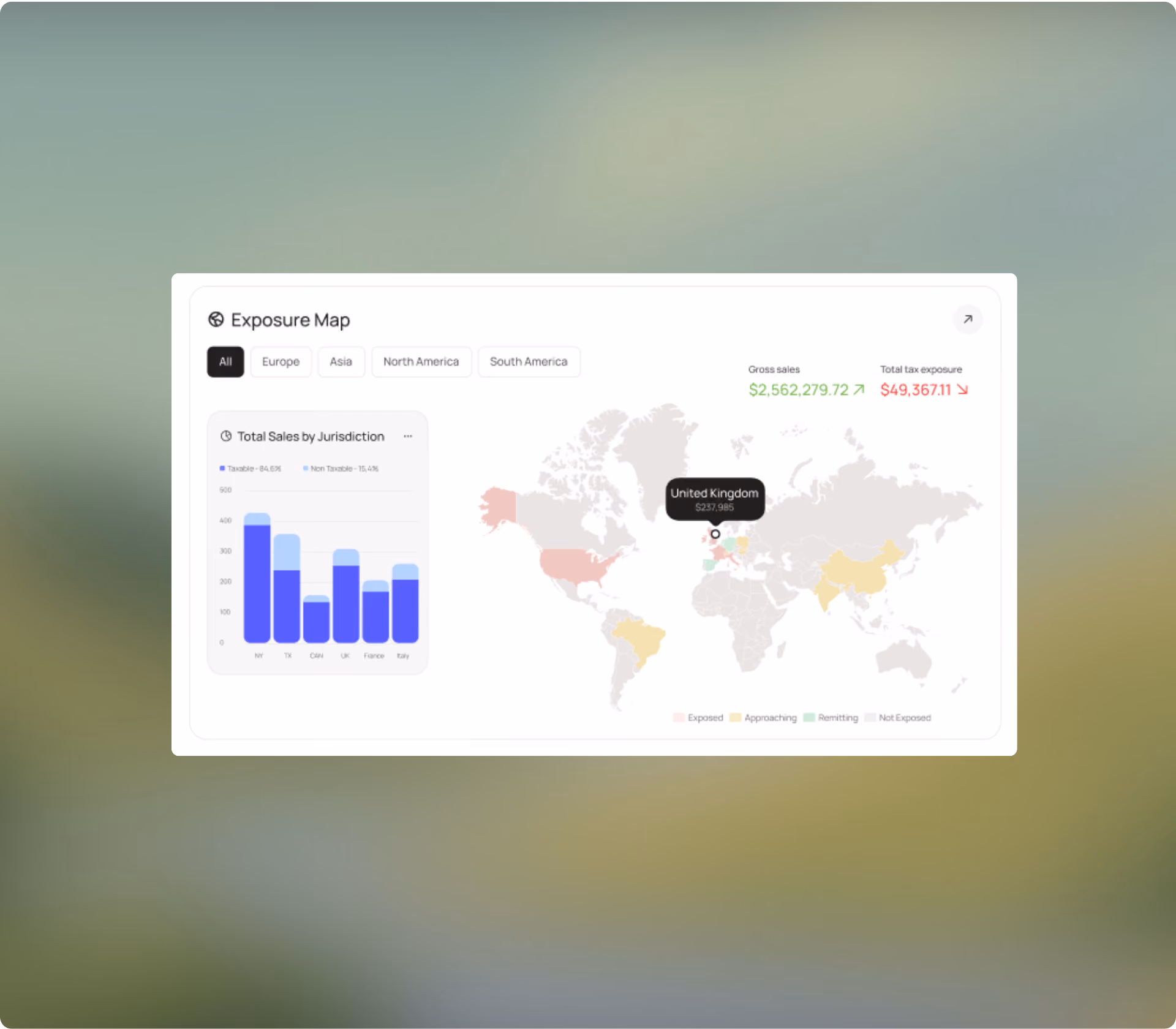The height and width of the screenshot is (1029, 1176).
Task: Click Greenland on the exposure map
Action: (658, 453)
